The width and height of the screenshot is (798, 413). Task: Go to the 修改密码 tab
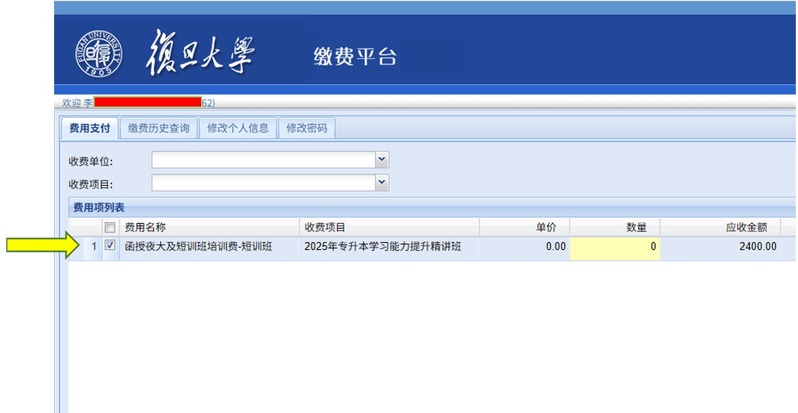pyautogui.click(x=305, y=128)
